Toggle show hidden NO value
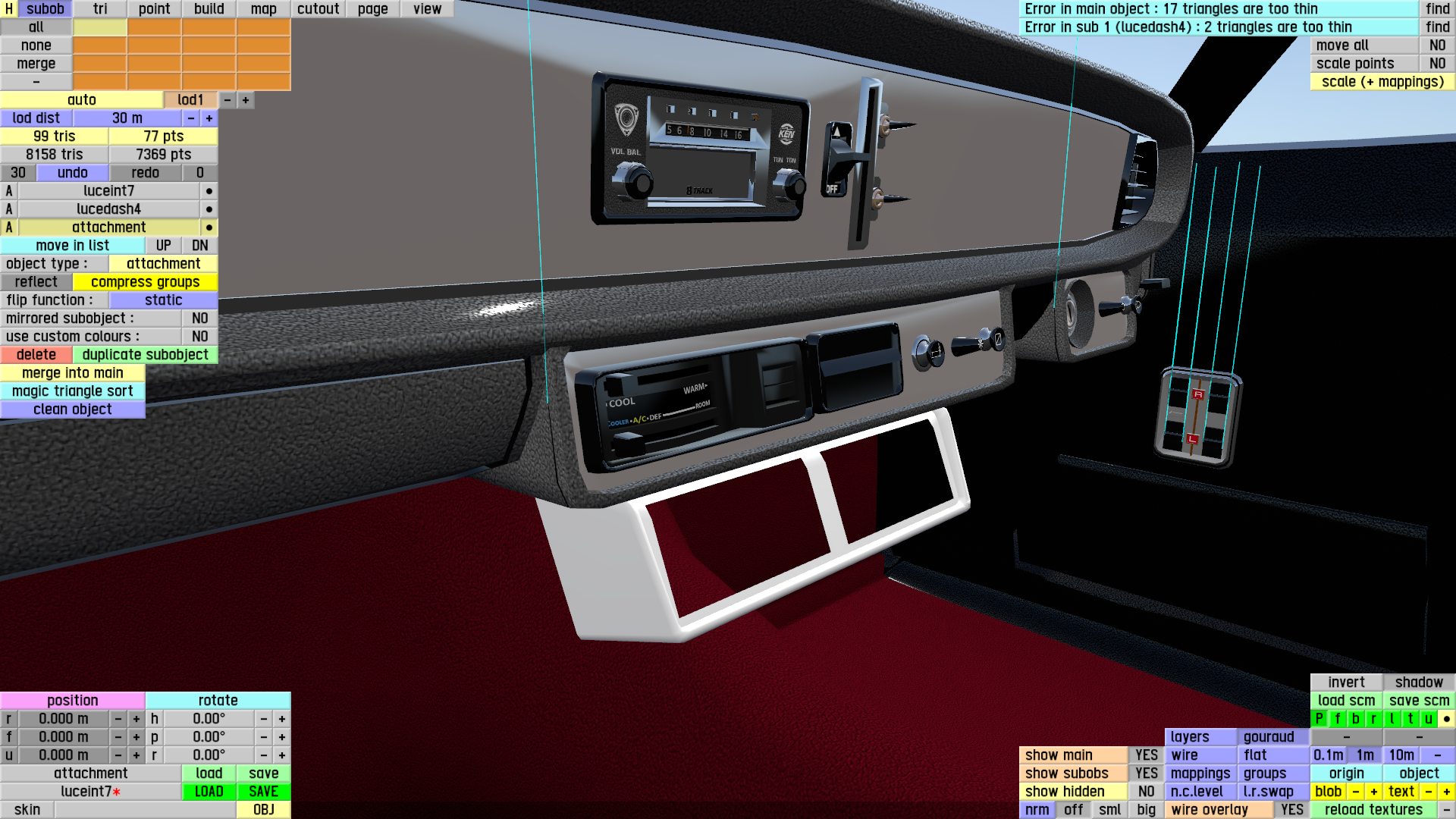 (1146, 792)
